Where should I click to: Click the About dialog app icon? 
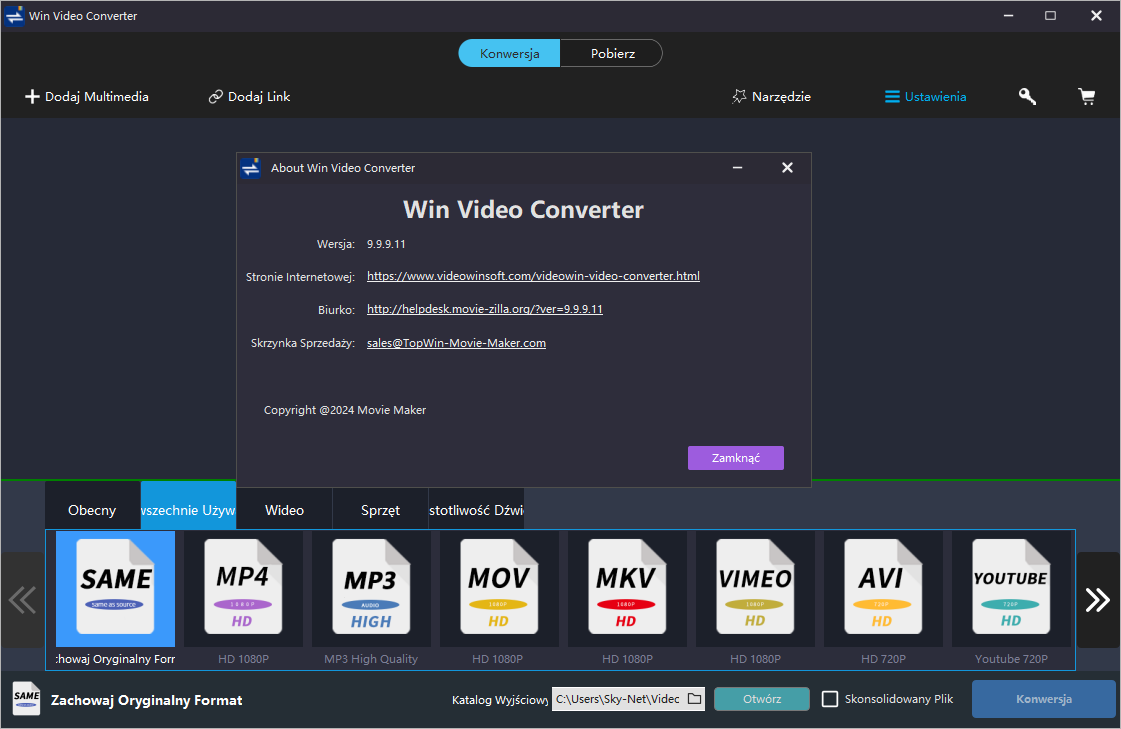click(251, 168)
